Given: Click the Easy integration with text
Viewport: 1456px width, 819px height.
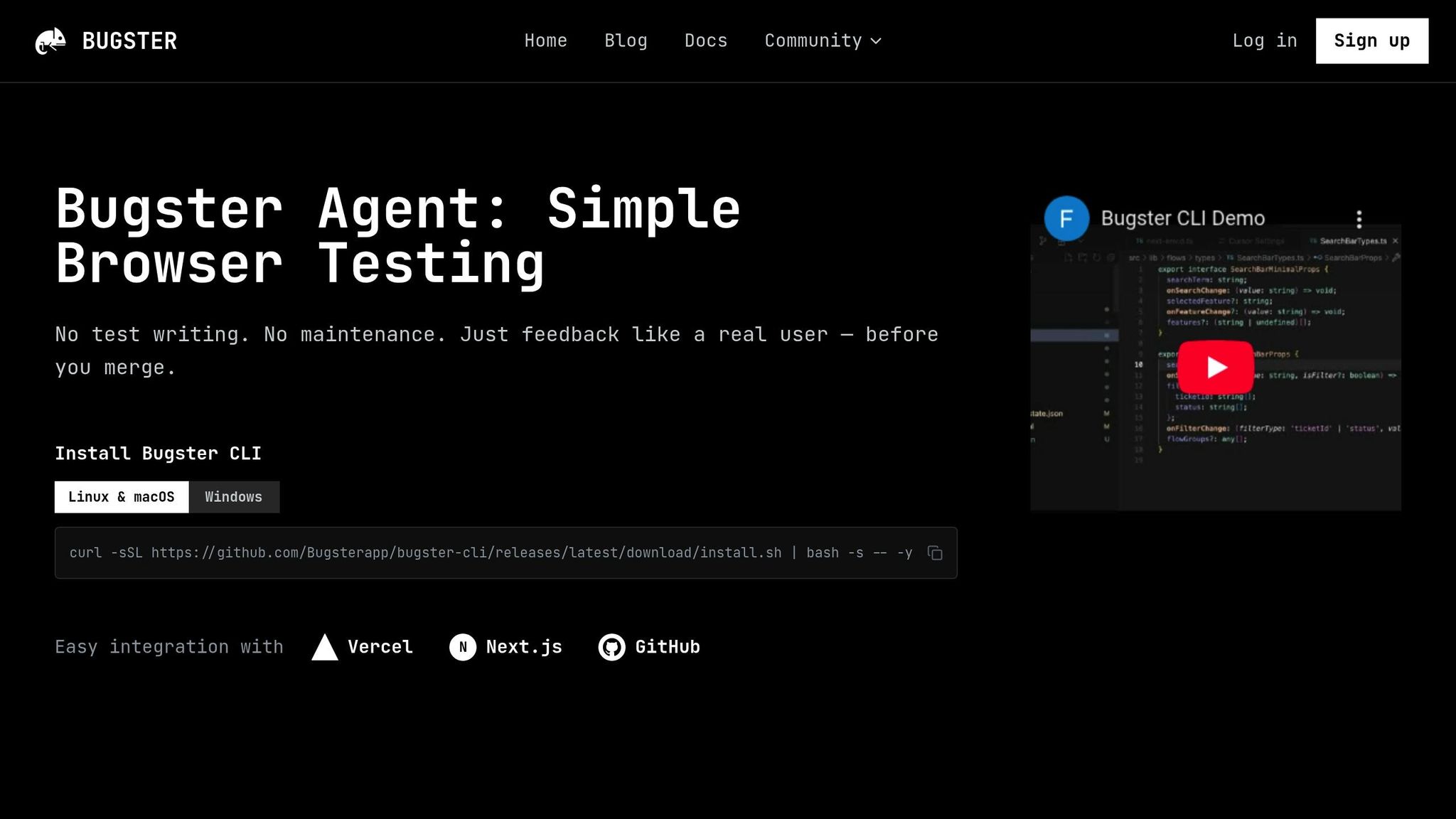Looking at the screenshot, I should [x=169, y=647].
